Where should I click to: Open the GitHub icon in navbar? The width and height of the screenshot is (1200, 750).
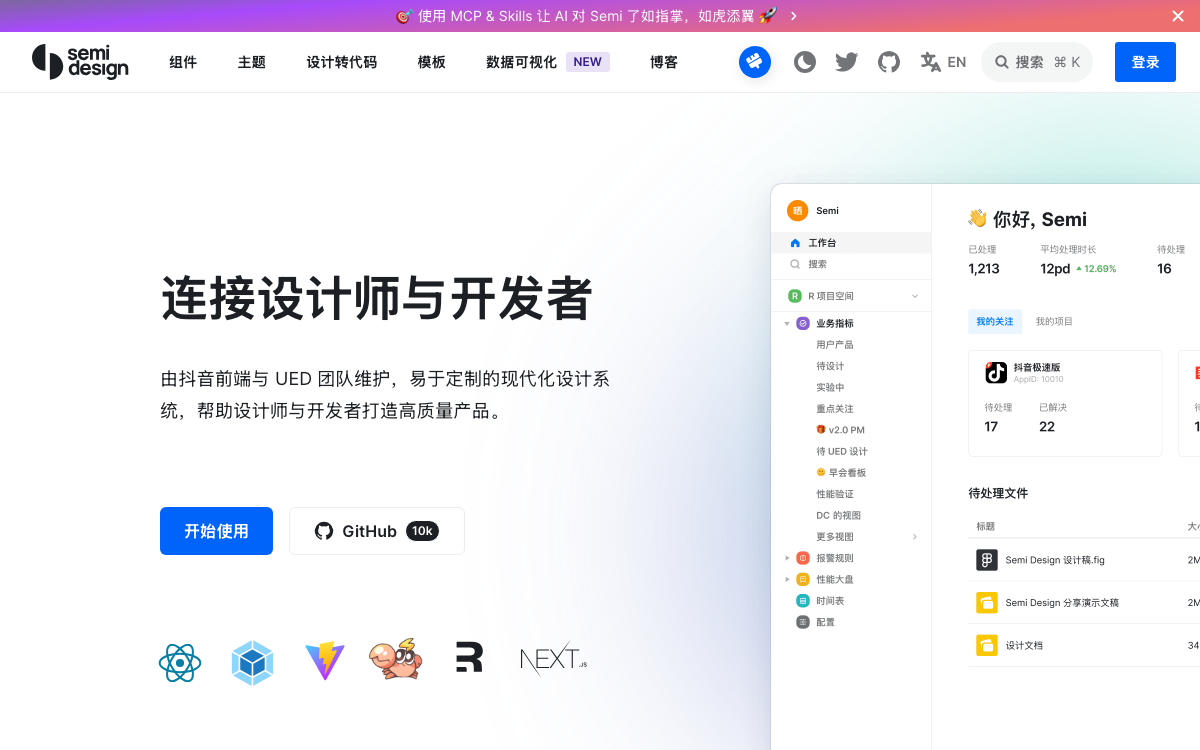pyautogui.click(x=889, y=62)
